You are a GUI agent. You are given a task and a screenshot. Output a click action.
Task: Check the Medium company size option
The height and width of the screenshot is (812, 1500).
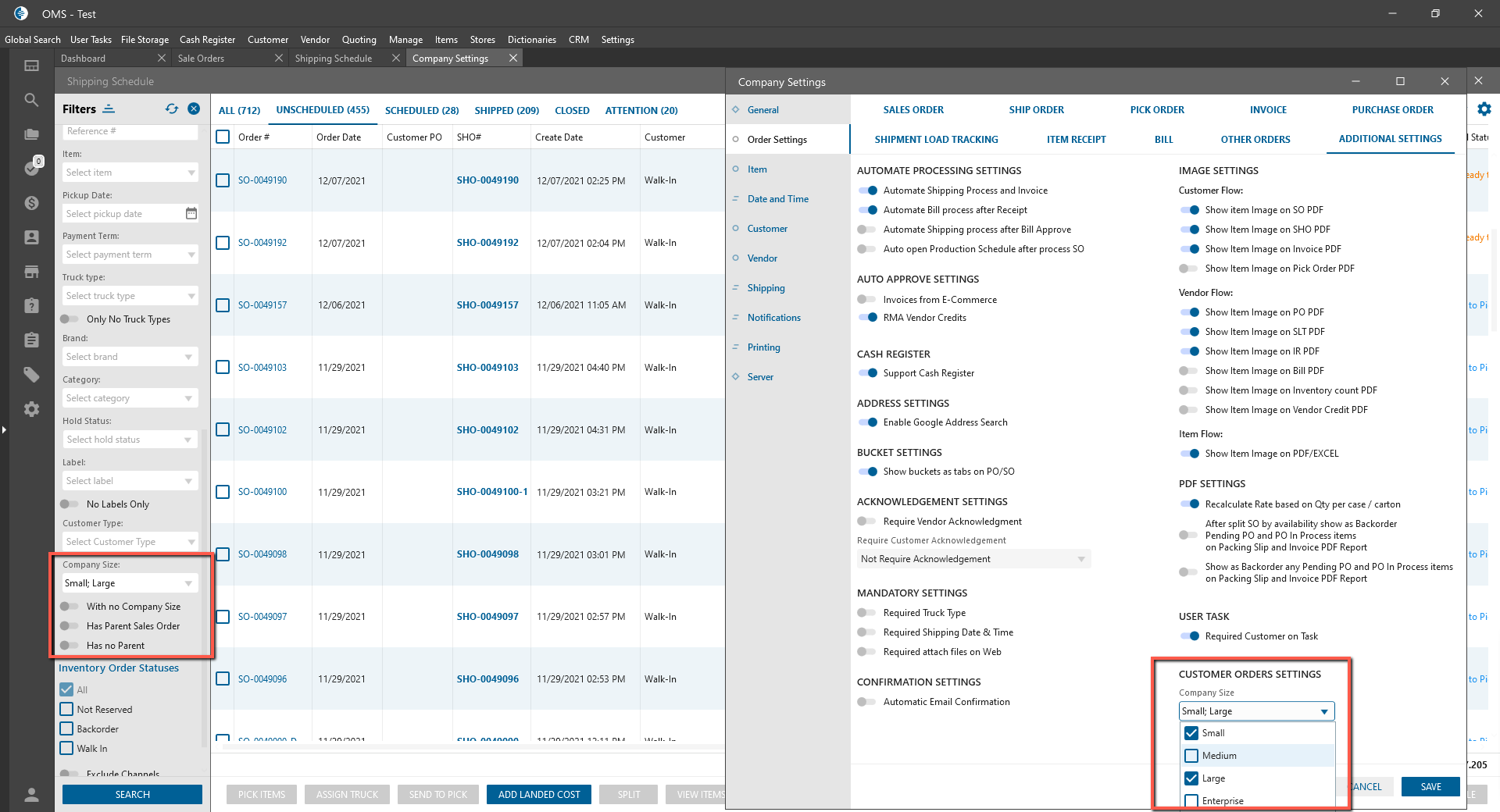1191,756
